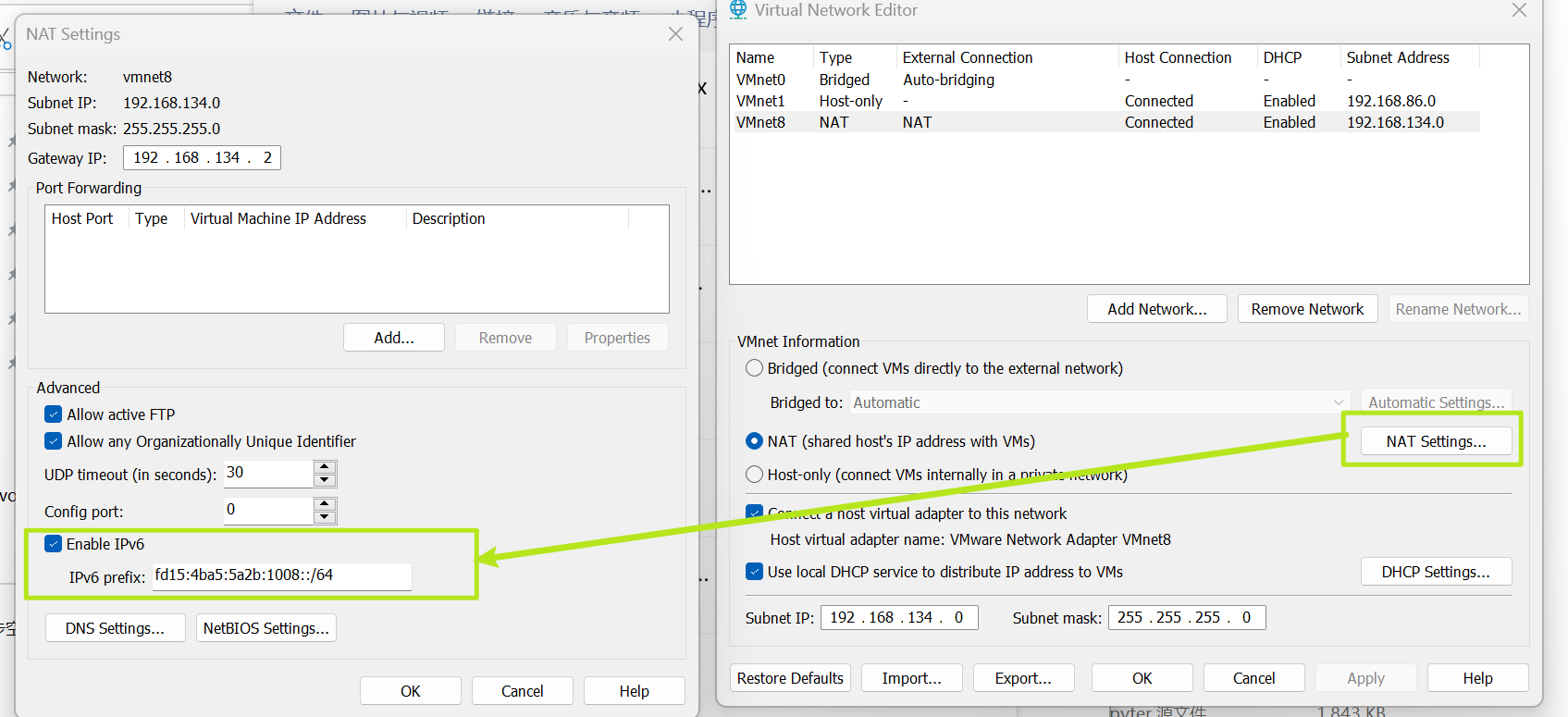Viewport: 1568px width, 717px height.
Task: Uncheck the Enable IPv6 checkbox
Action: pyautogui.click(x=54, y=544)
